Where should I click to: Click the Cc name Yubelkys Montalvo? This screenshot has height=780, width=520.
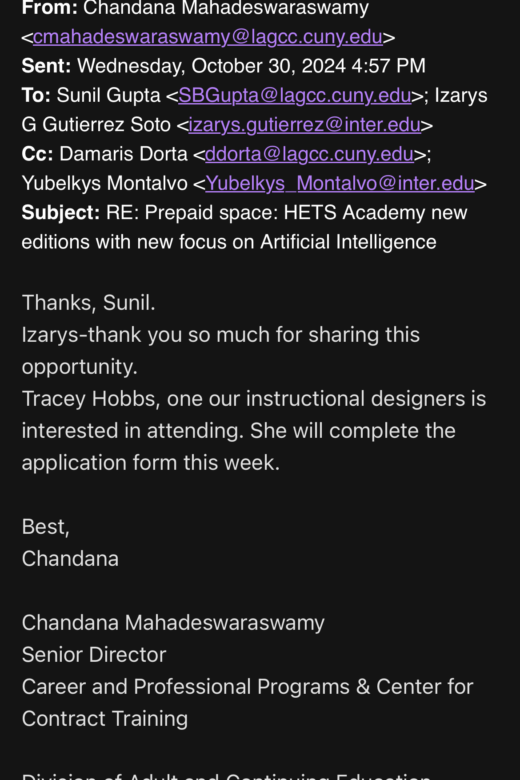[105, 184]
